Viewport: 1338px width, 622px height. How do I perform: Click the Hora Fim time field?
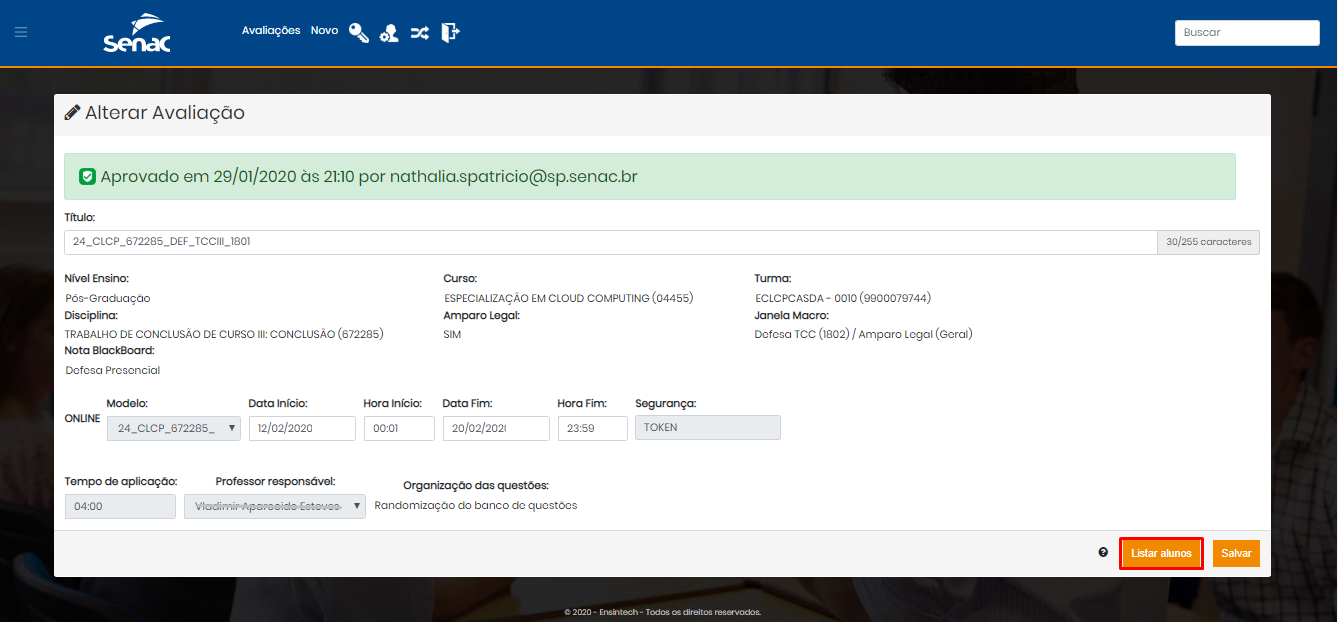[592, 428]
